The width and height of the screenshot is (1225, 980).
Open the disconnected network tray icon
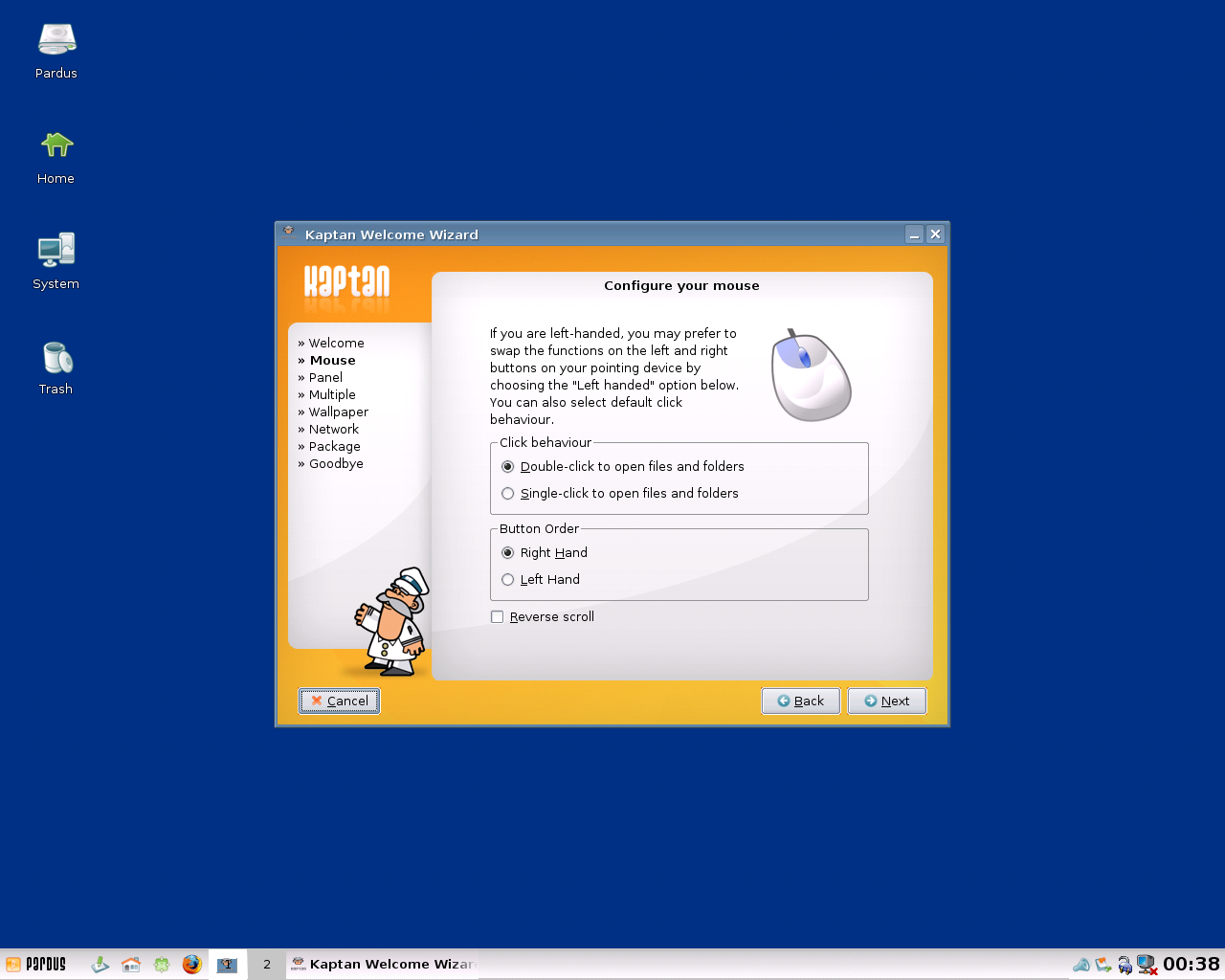1147,965
